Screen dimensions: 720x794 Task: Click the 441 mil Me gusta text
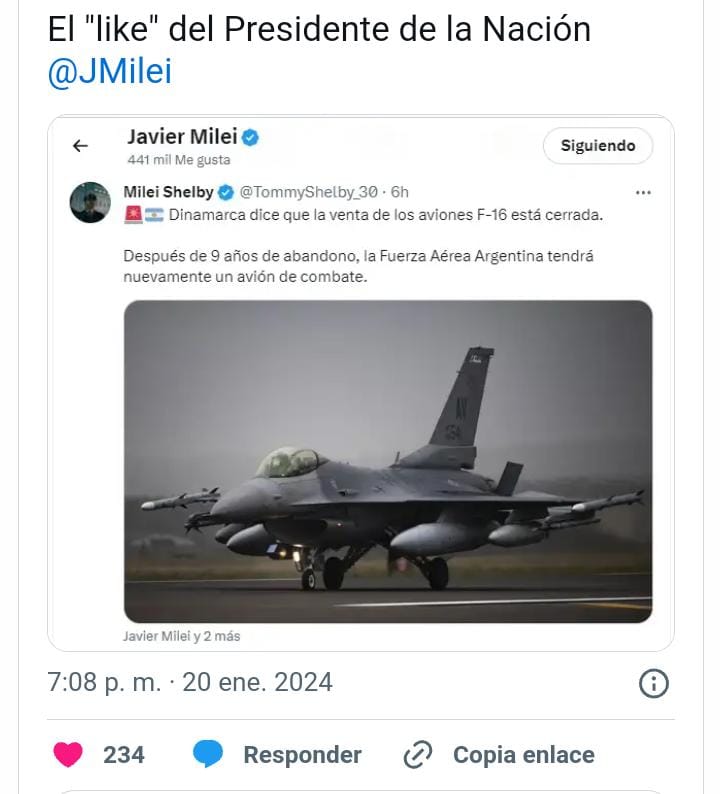[x=179, y=159]
